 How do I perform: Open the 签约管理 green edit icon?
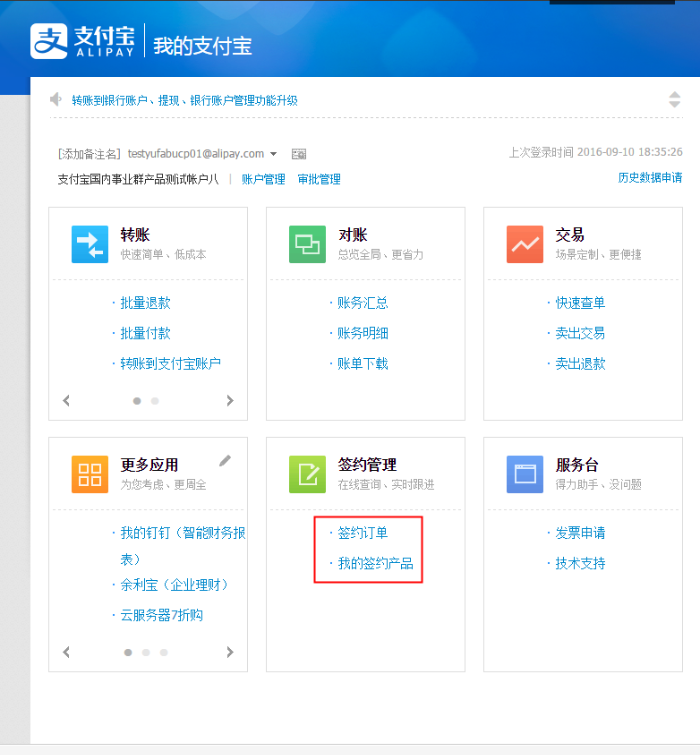click(307, 474)
